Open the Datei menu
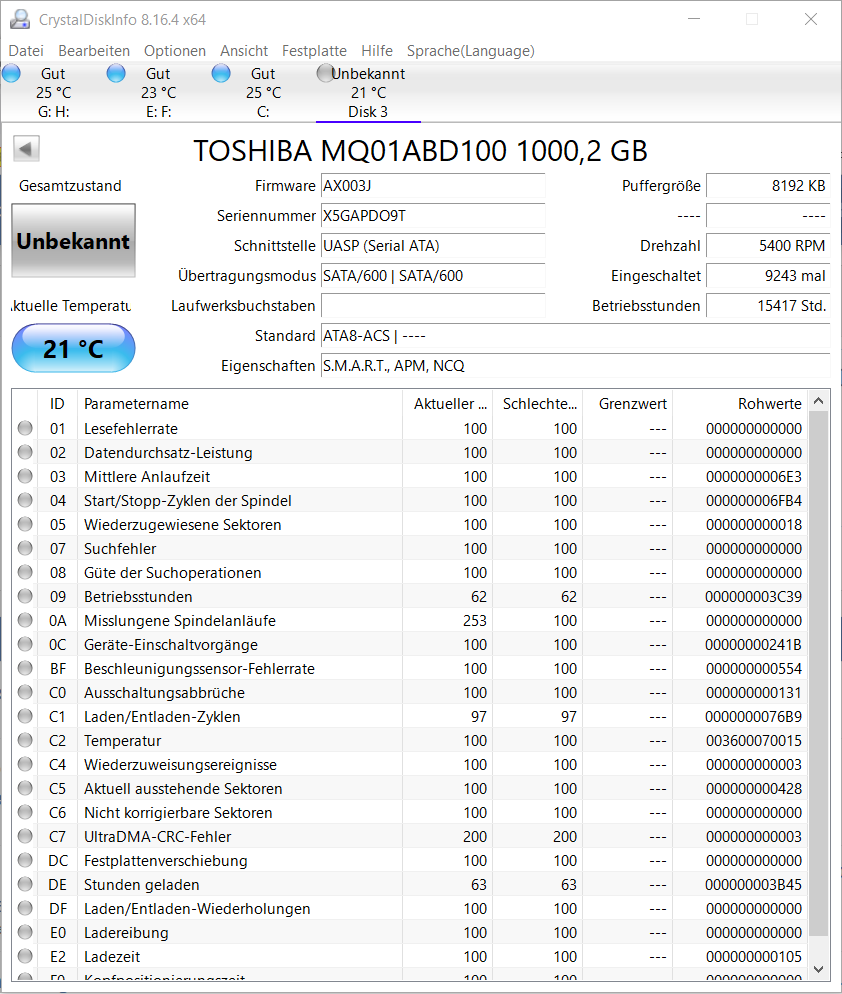Image resolution: width=842 pixels, height=994 pixels. (26, 51)
